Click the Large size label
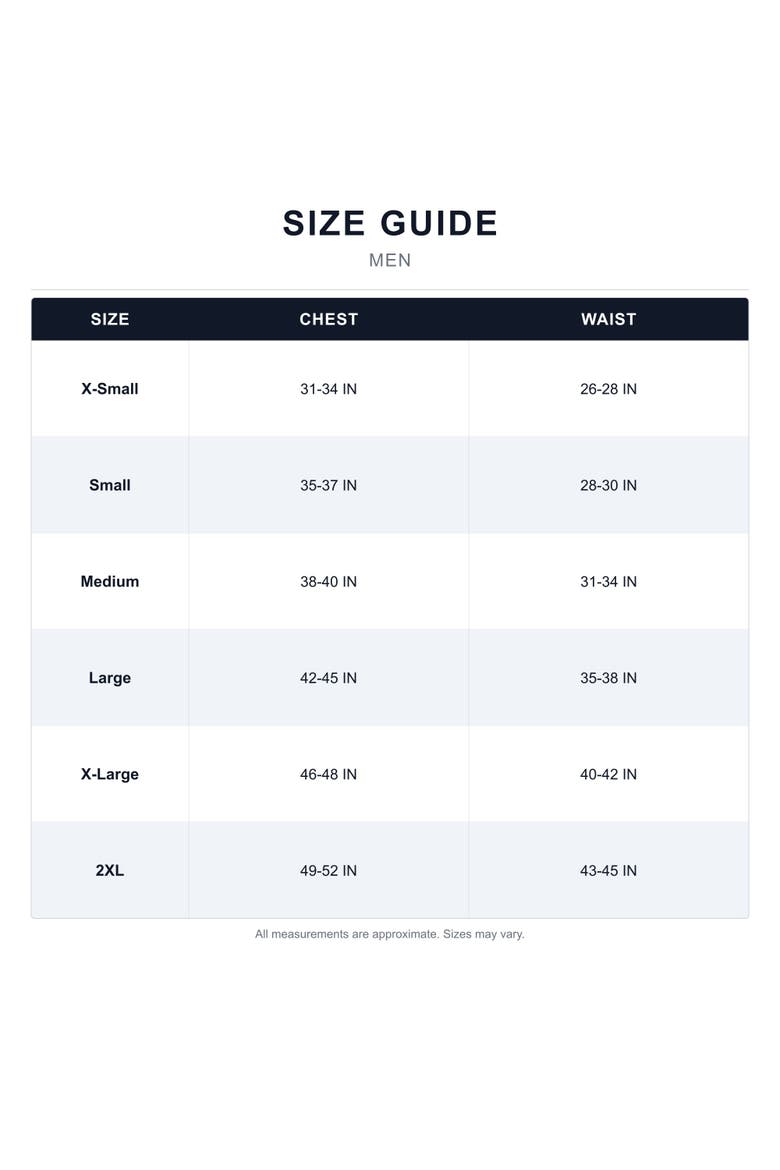780x1170 pixels. pyautogui.click(x=110, y=678)
